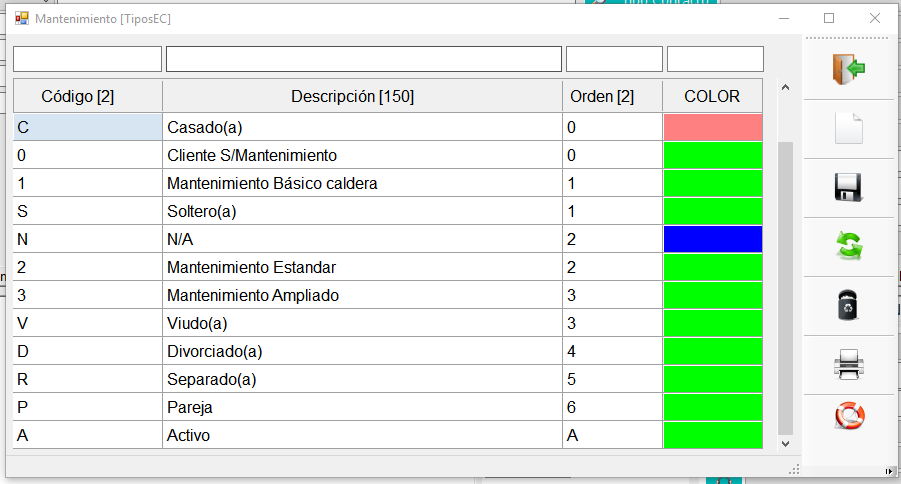Click the vertical scrollbar thumb
The width and height of the screenshot is (901, 484).
pyautogui.click(x=786, y=288)
